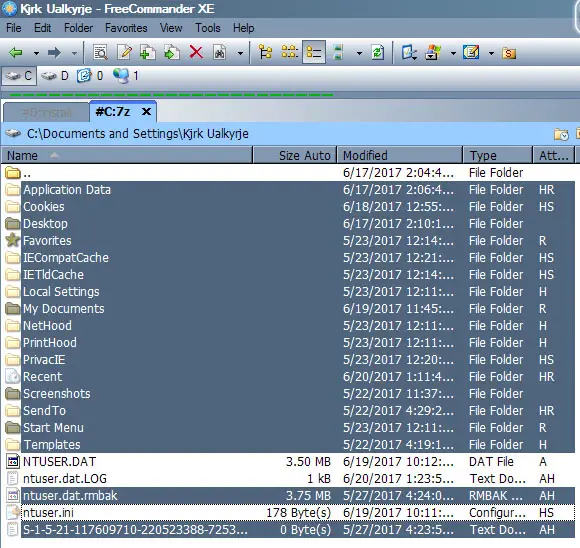Click the Favorites star folder icon

point(13,241)
